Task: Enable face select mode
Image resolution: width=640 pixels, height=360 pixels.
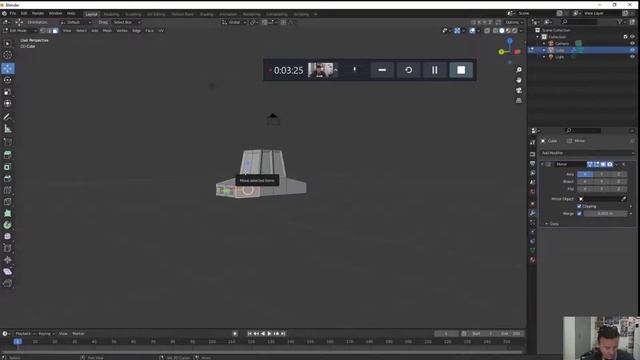Action: [x=56, y=31]
